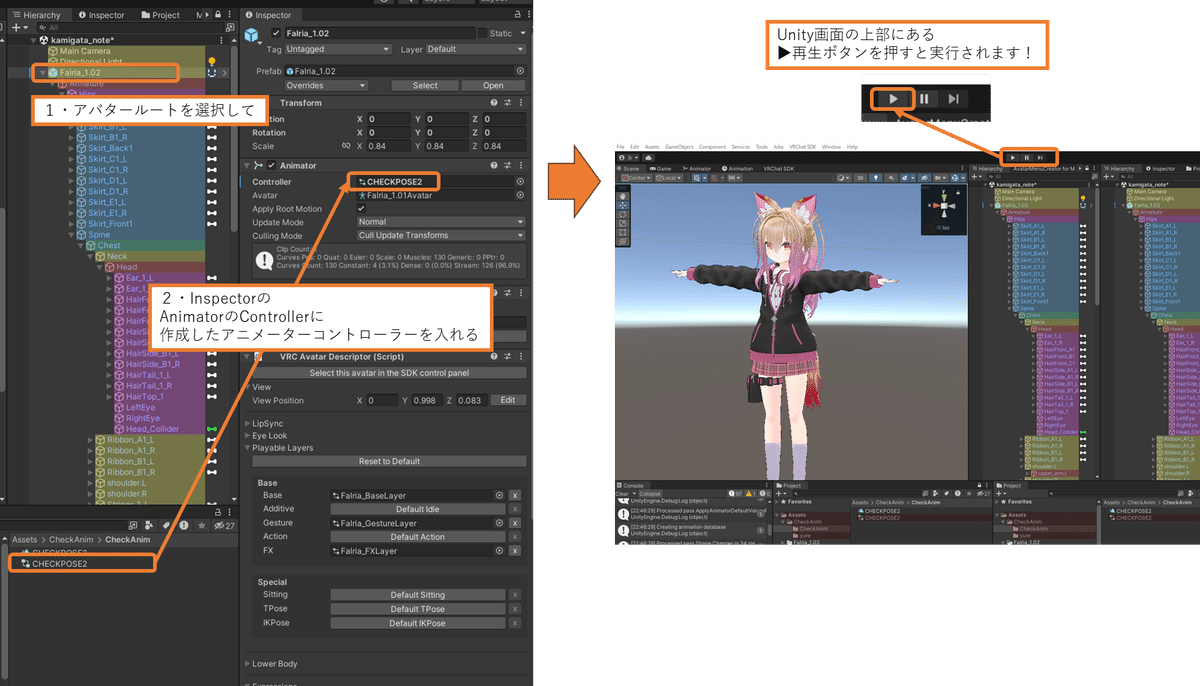Open the Update Mode dropdown showing Normal
1200x686 pixels.
(441, 222)
